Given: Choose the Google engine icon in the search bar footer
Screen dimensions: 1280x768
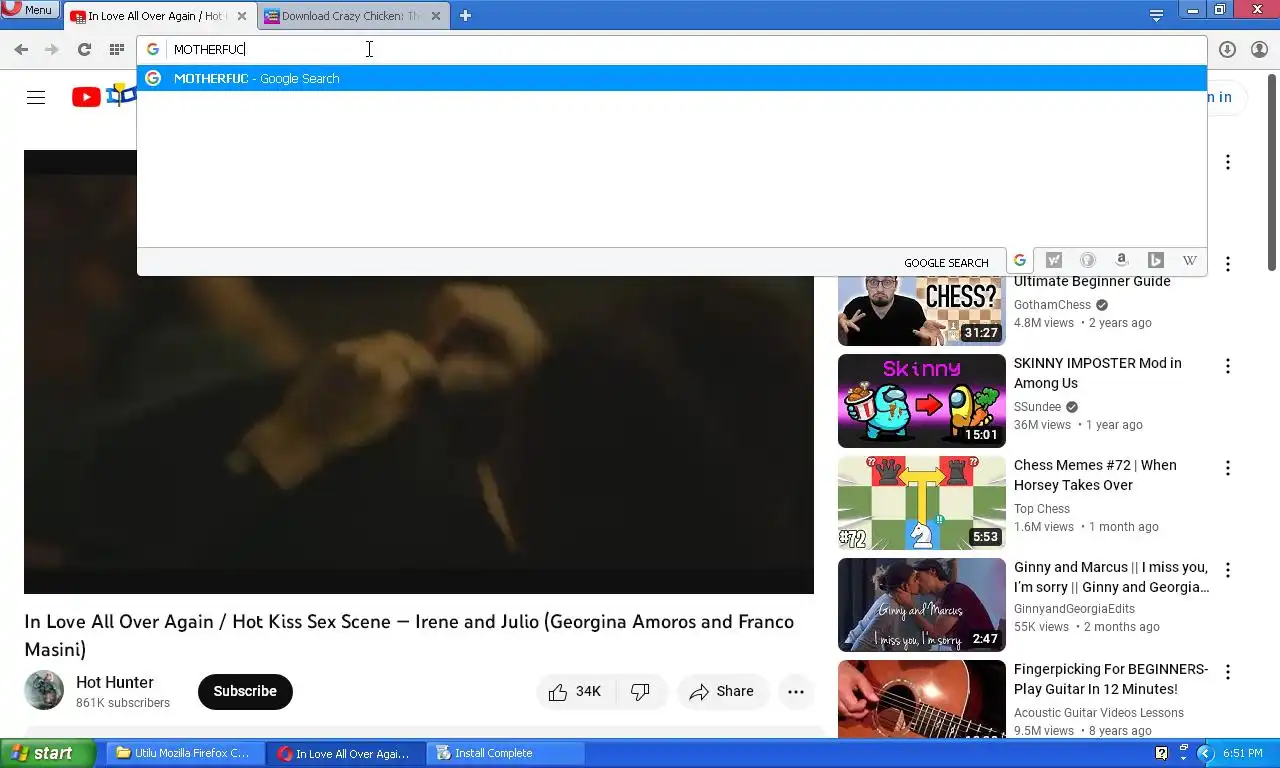Looking at the screenshot, I should click(x=1019, y=261).
